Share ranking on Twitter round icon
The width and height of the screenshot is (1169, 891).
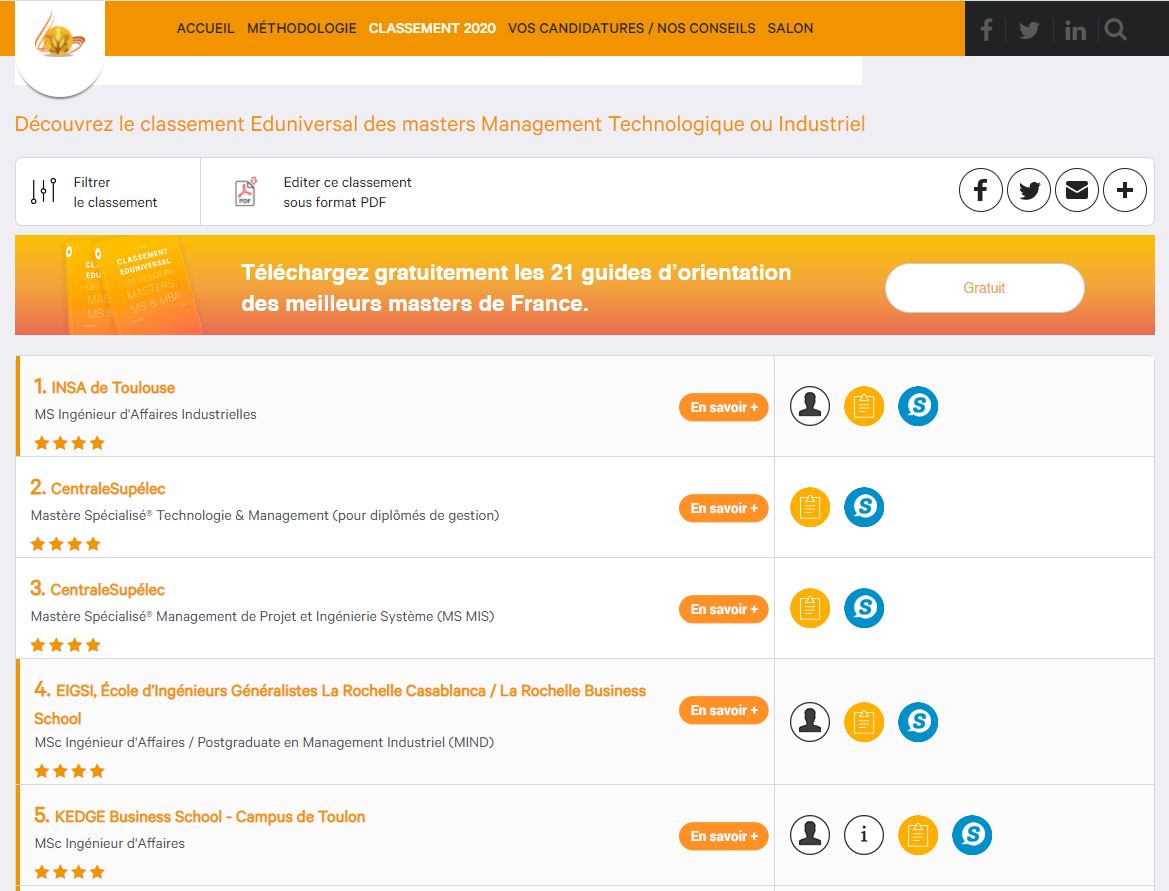click(x=1029, y=190)
